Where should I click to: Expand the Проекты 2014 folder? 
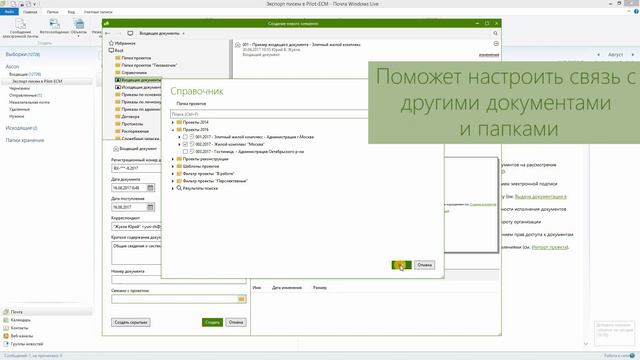tap(173, 122)
